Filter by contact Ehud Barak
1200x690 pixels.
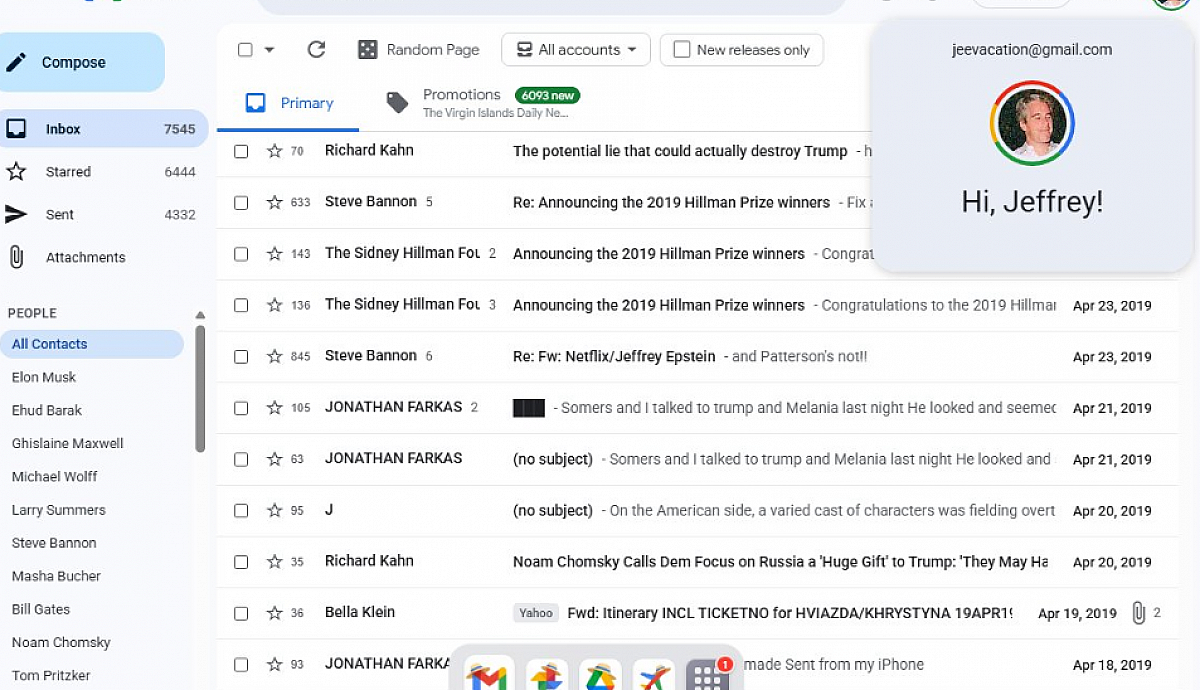(47, 410)
